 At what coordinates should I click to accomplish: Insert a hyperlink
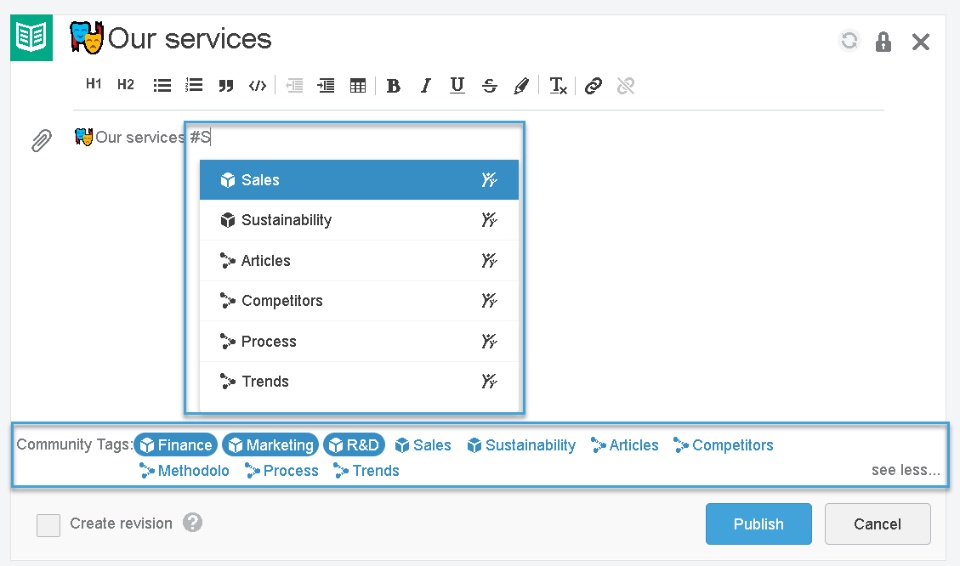[x=594, y=86]
